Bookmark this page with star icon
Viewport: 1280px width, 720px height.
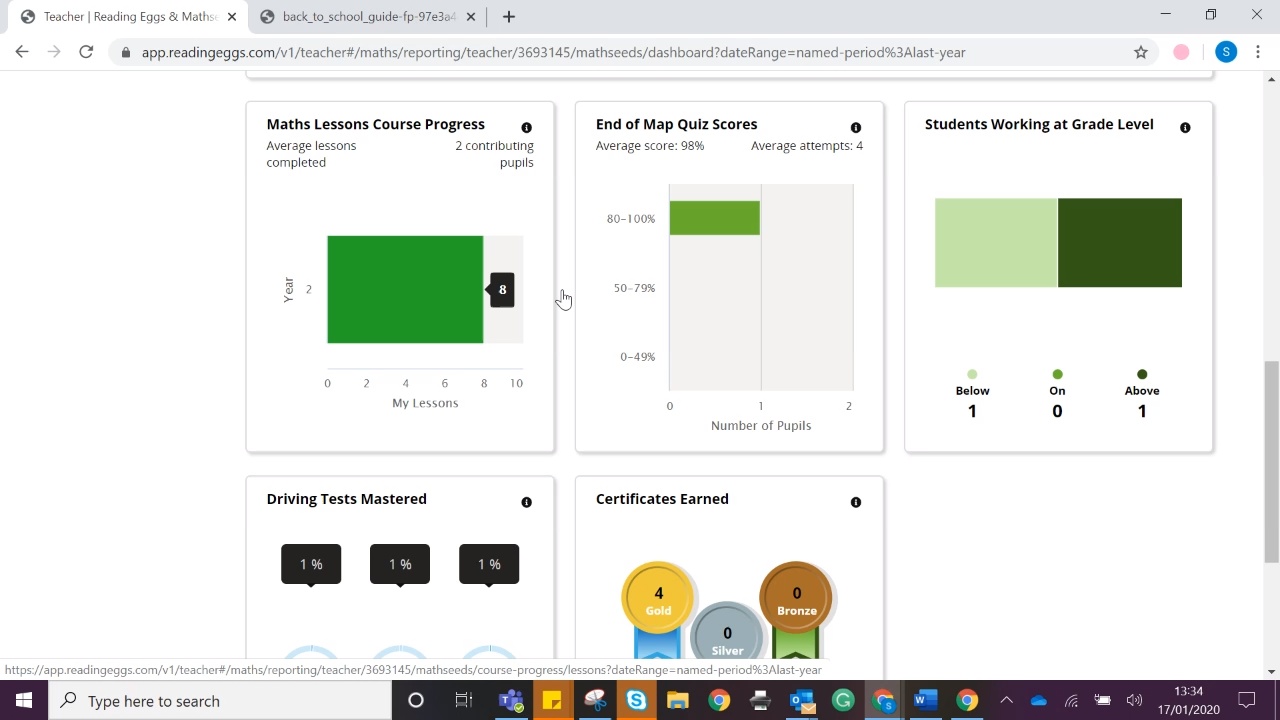(1140, 52)
